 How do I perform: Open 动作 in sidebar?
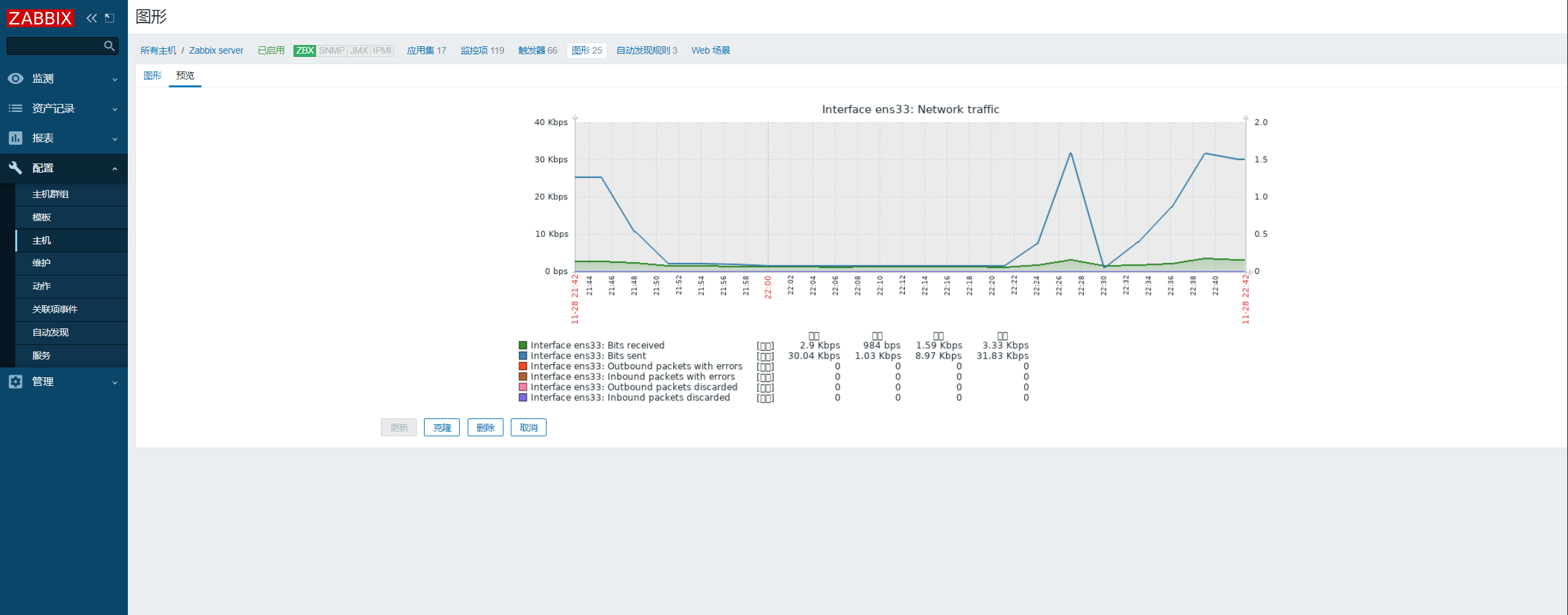point(71,286)
